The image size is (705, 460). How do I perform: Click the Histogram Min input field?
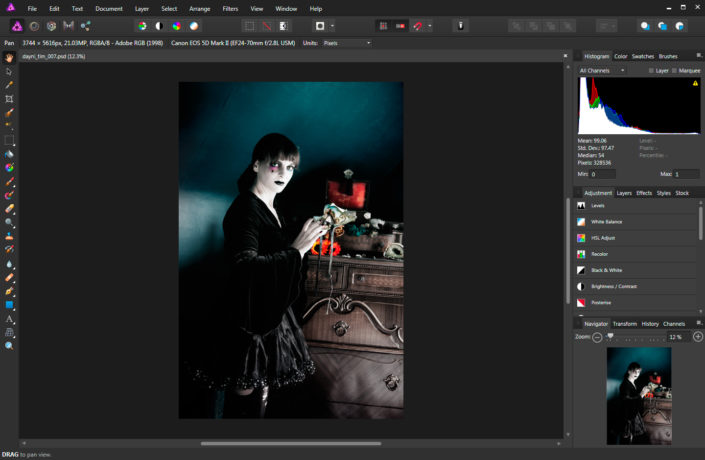[x=603, y=174]
